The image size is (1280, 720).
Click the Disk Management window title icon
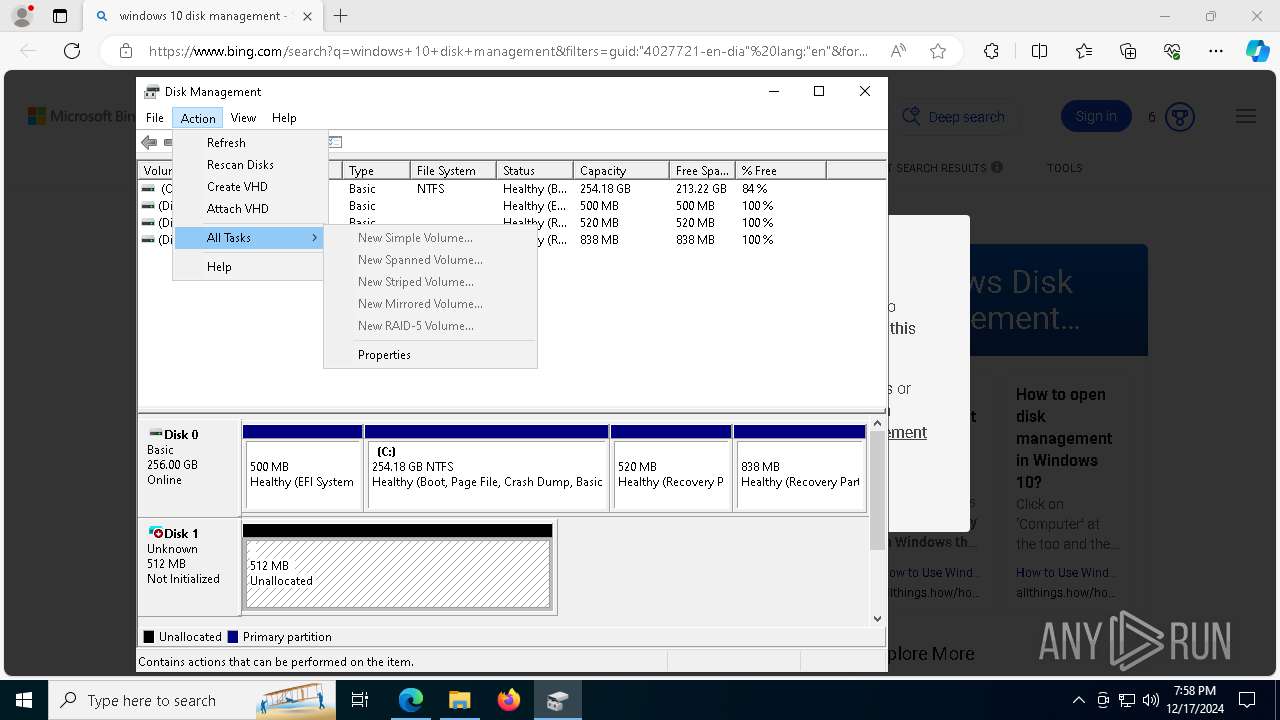152,91
